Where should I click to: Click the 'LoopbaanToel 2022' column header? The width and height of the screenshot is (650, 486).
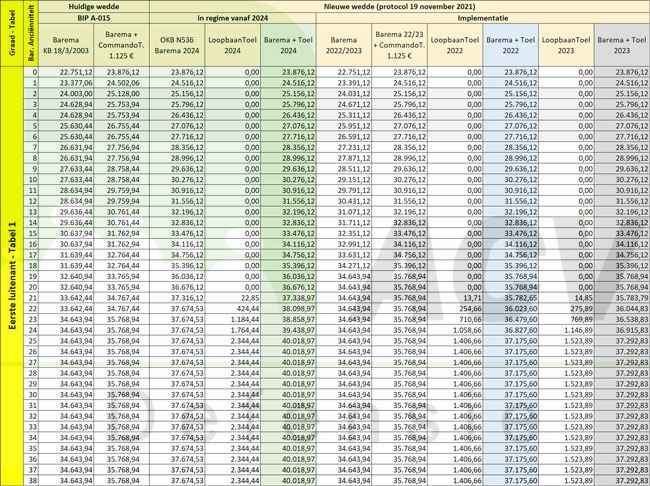coord(455,45)
